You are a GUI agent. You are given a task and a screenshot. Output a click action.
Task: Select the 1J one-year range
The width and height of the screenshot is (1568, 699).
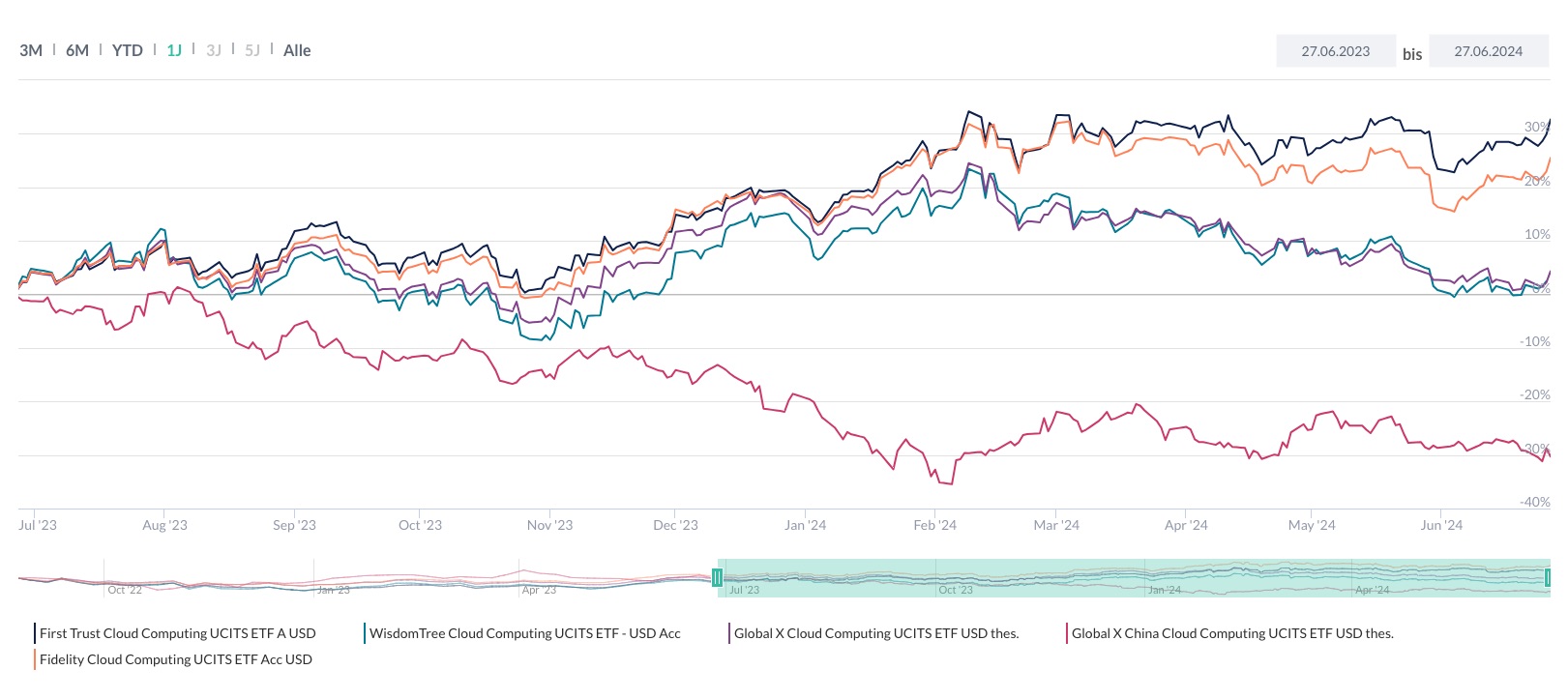[x=174, y=50]
